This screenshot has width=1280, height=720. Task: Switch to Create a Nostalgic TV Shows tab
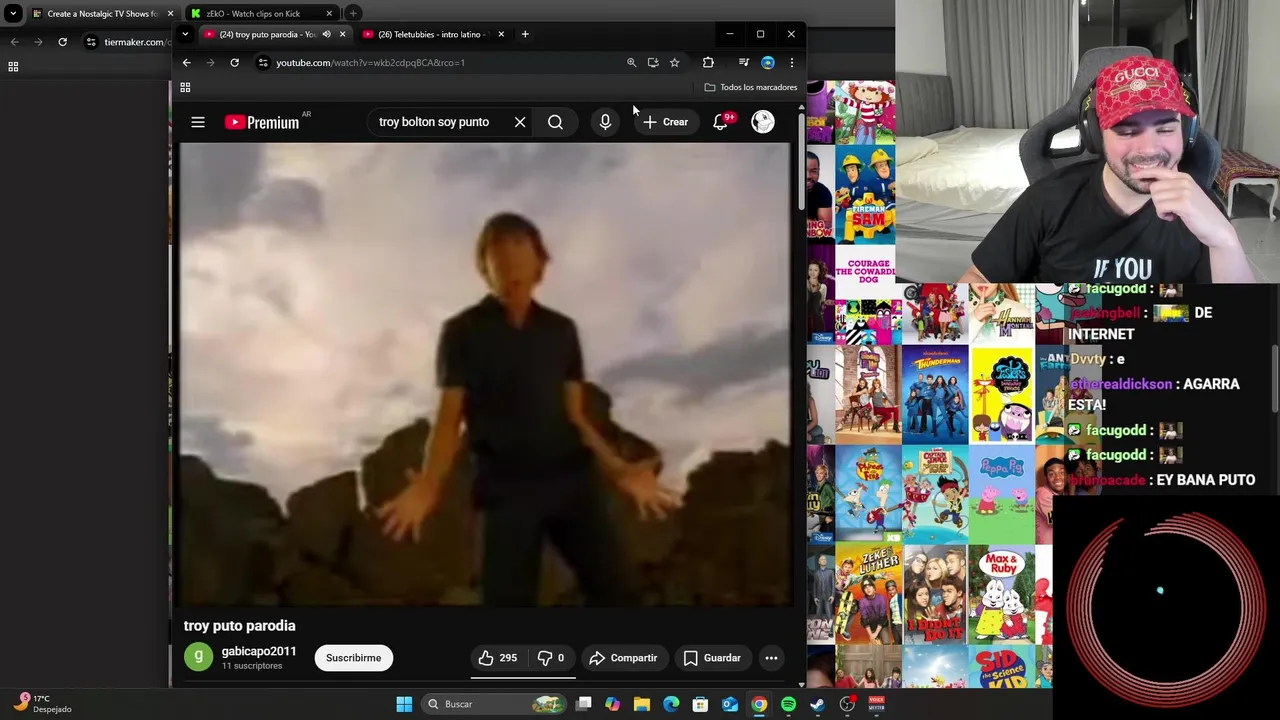[x=102, y=14]
